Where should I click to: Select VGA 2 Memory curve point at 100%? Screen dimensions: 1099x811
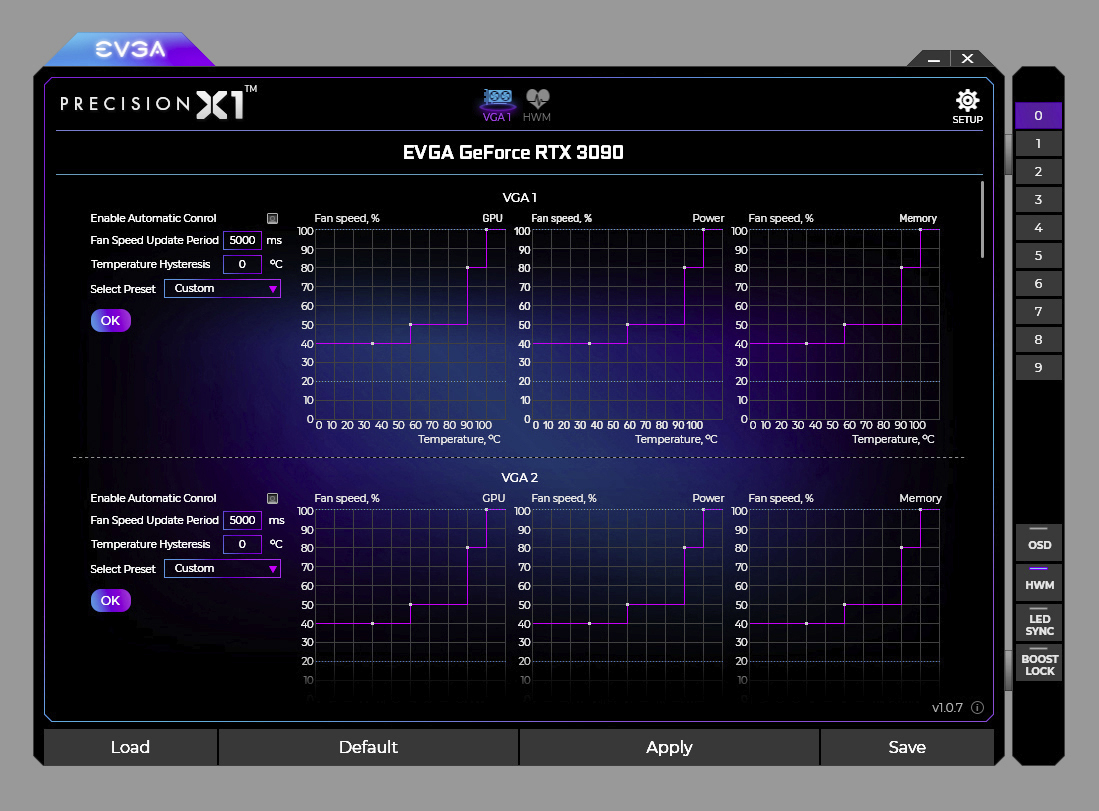[920, 510]
